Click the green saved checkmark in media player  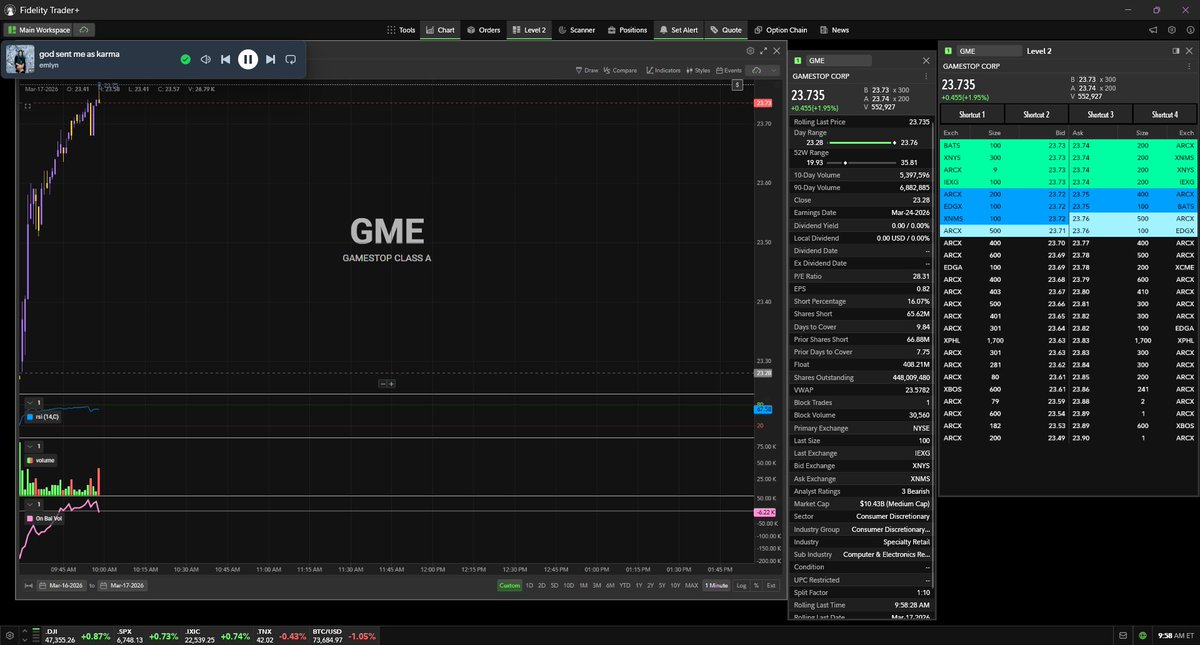(x=185, y=59)
